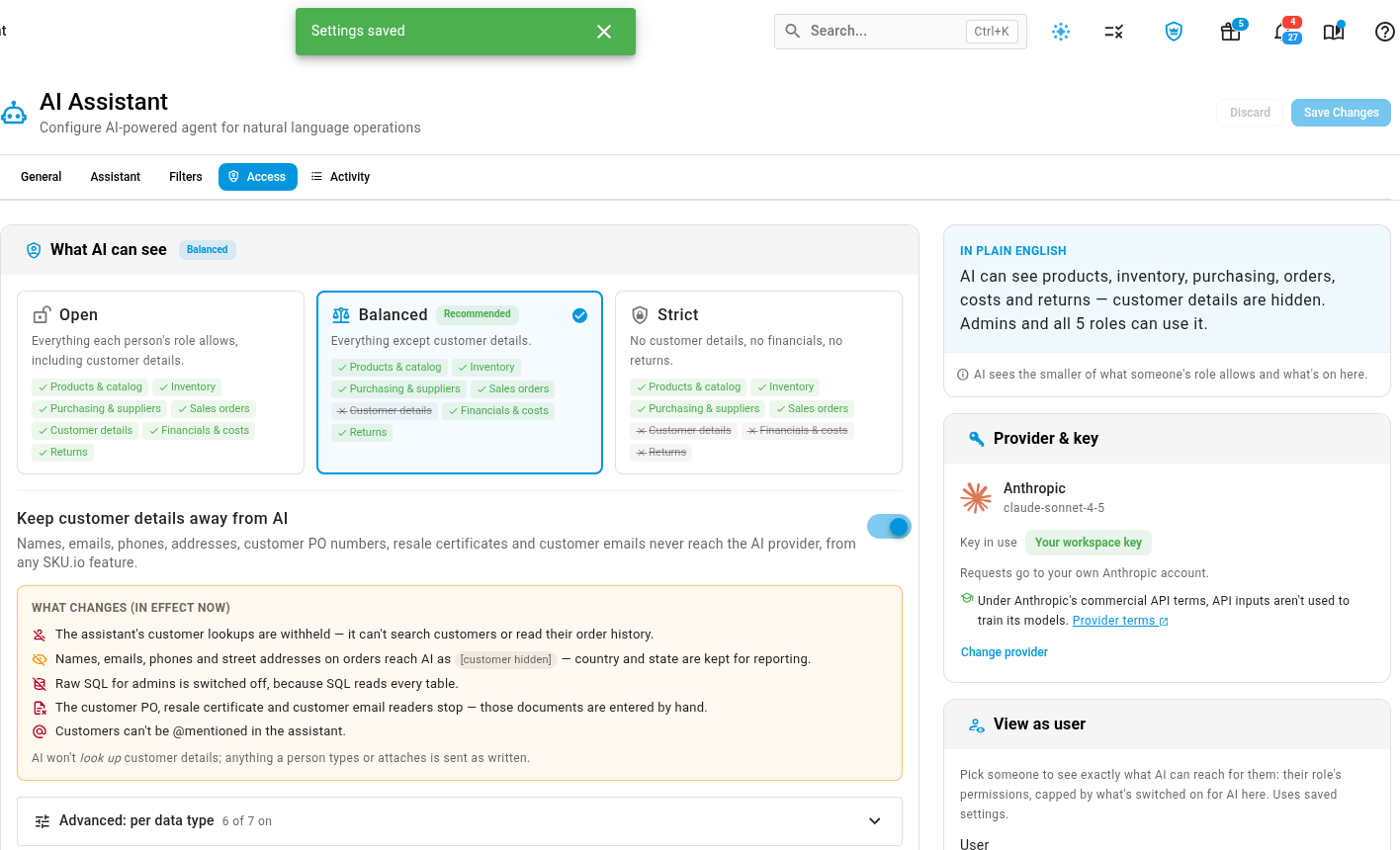
Task: Select the Open access preset card
Action: click(160, 382)
